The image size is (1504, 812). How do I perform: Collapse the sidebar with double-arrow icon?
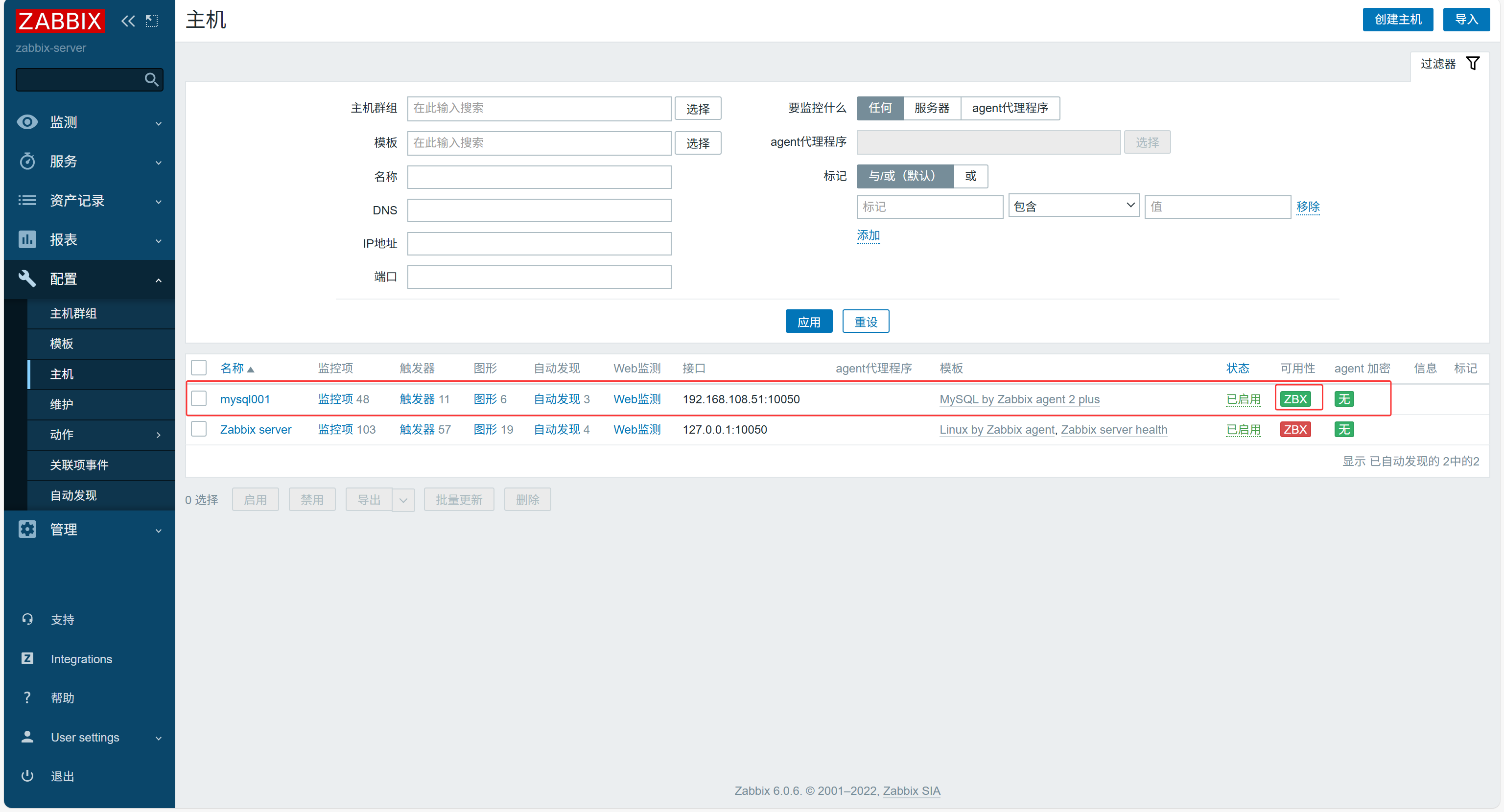(x=128, y=21)
